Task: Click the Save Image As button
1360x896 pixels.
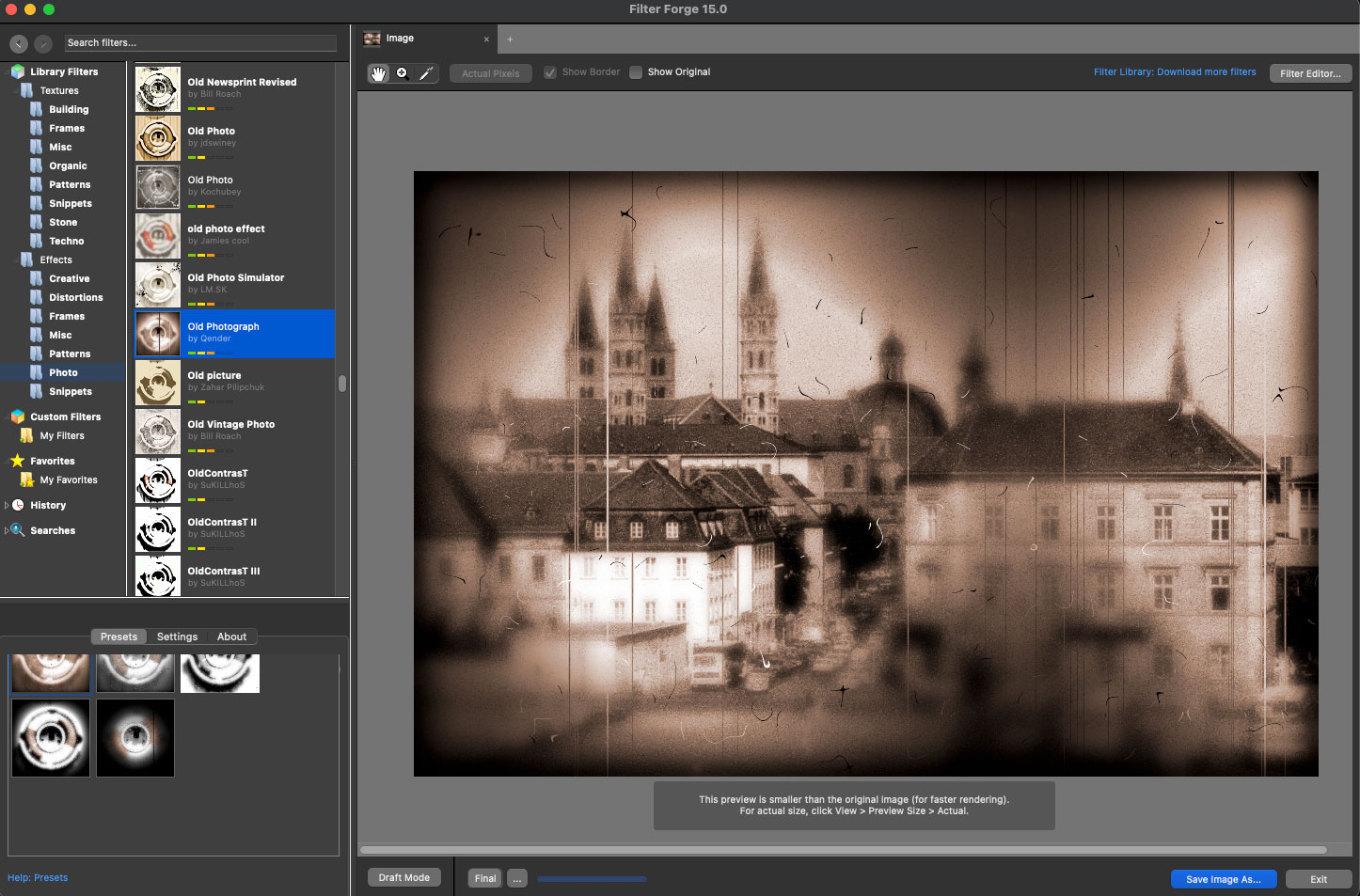Action: tap(1222, 879)
